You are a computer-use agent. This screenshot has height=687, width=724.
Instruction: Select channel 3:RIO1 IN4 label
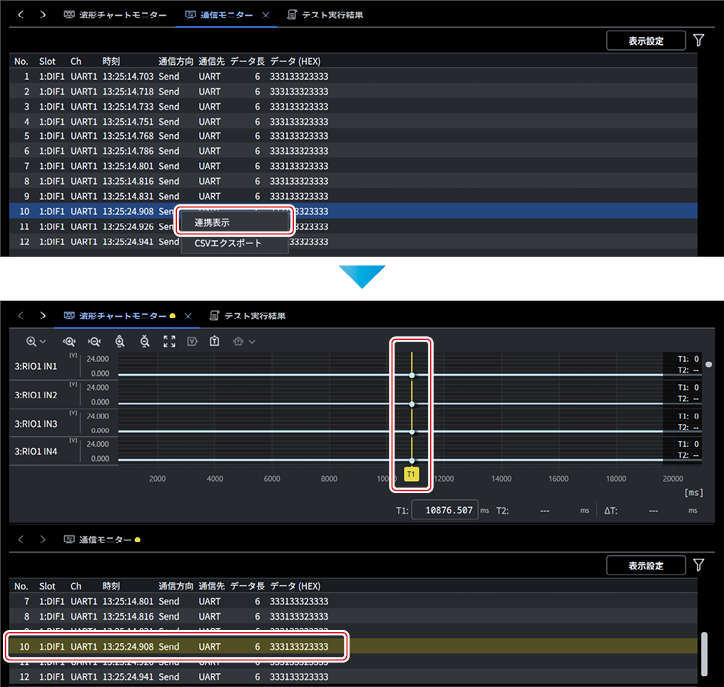click(x=36, y=452)
